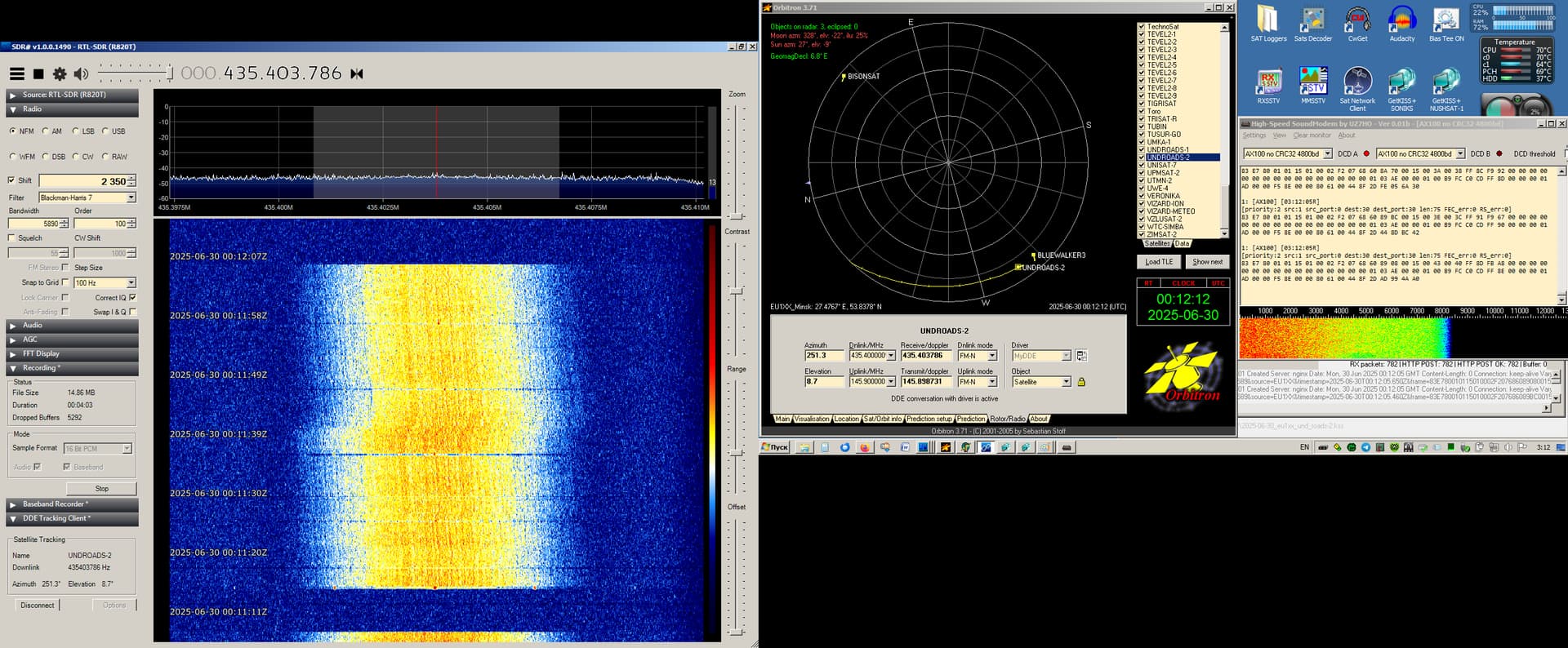Select WFM demodulation mode
Viewport: 1568px width, 648px height.
(x=22, y=157)
